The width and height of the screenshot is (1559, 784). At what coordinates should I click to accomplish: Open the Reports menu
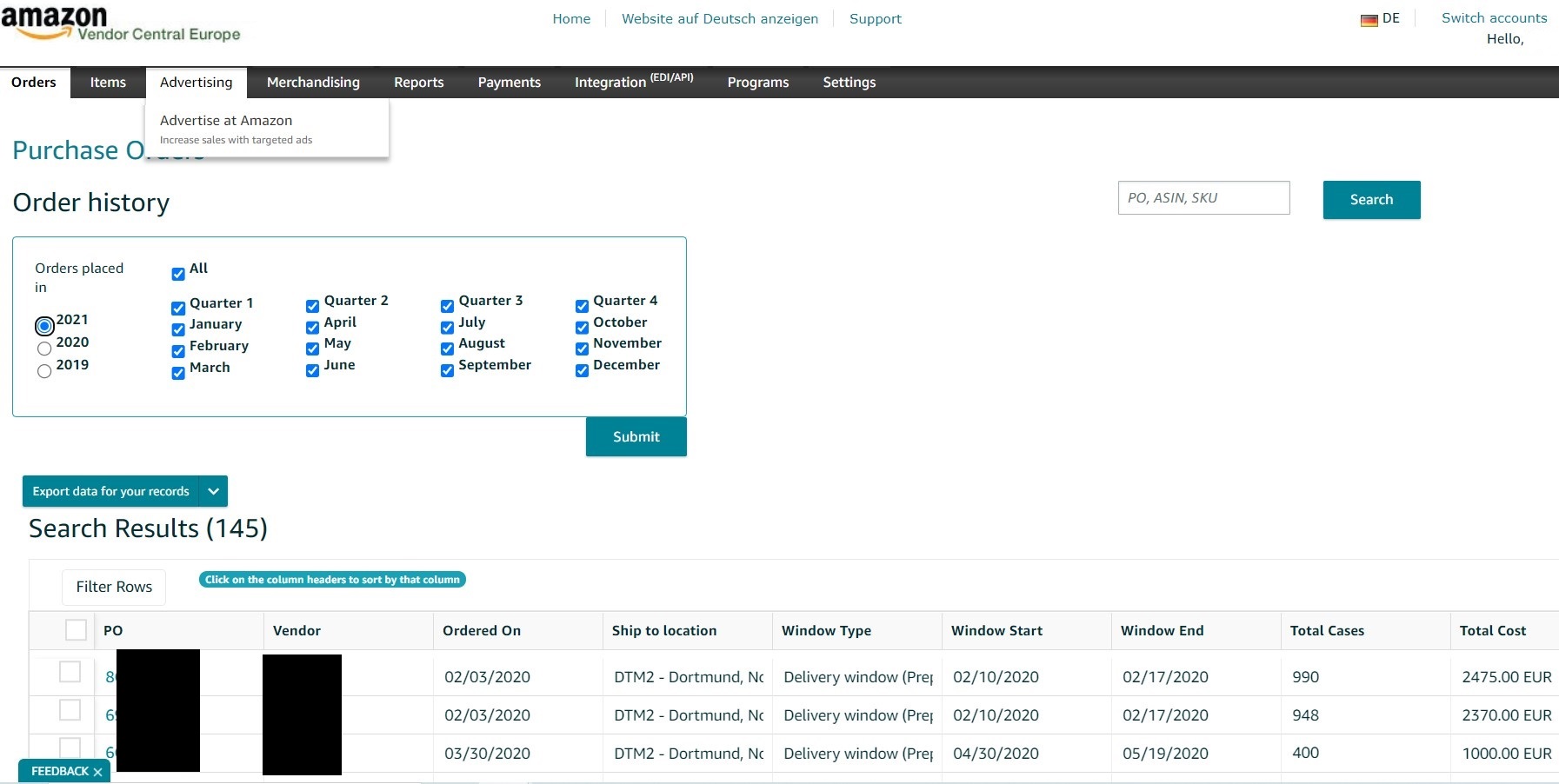tap(418, 83)
